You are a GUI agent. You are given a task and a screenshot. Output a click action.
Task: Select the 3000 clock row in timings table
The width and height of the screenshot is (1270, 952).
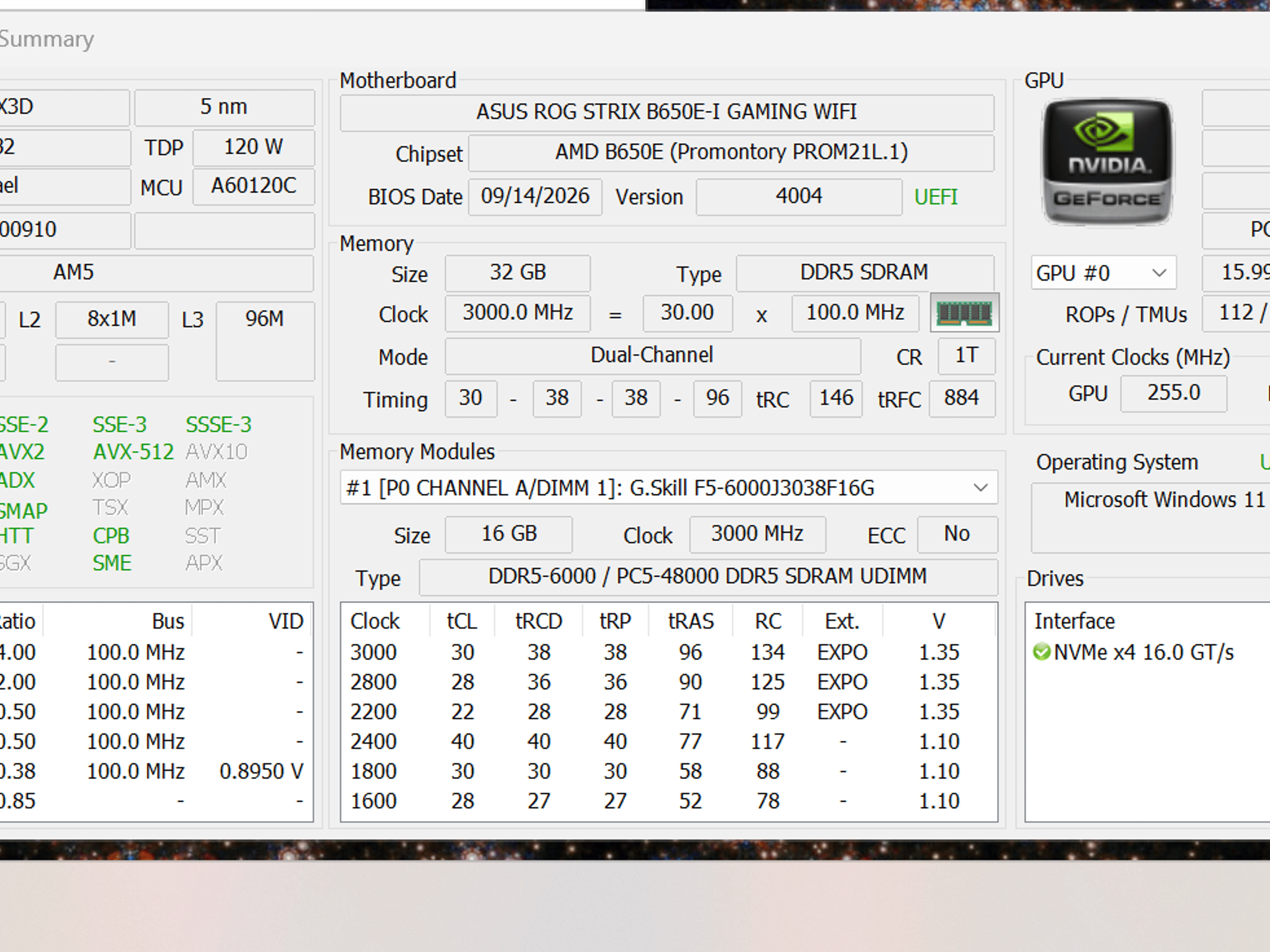[x=668, y=652]
